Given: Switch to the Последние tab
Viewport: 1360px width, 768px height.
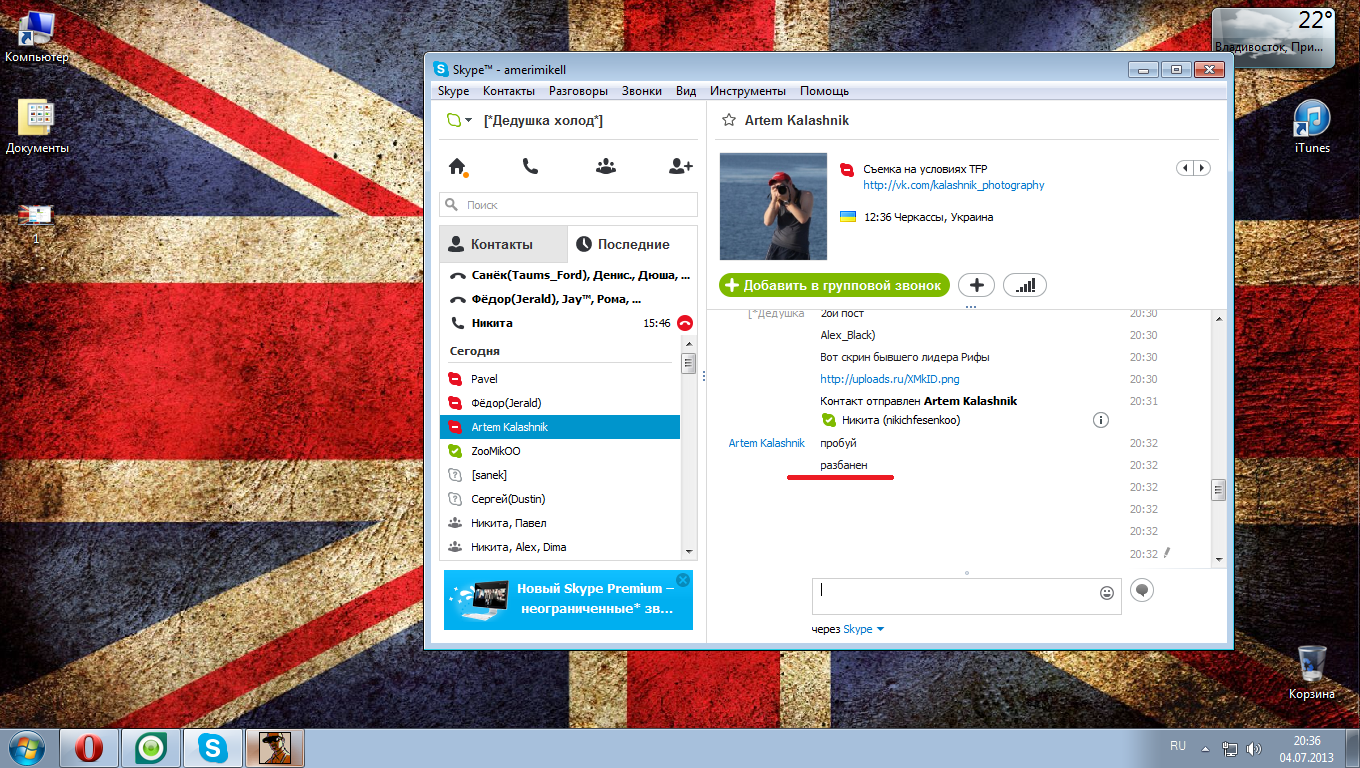Looking at the screenshot, I should (632, 244).
